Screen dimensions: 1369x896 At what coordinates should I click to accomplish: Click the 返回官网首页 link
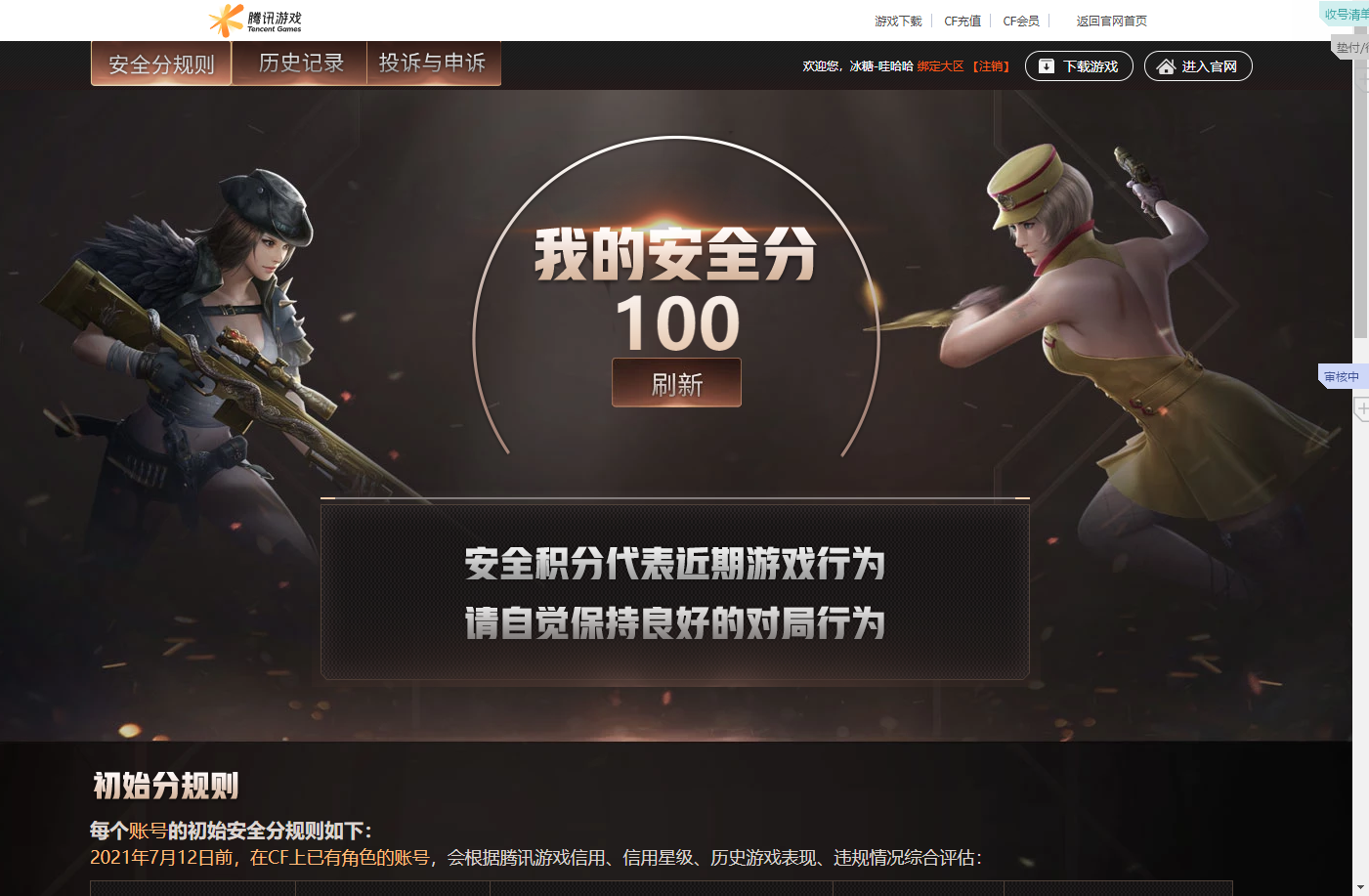[x=1112, y=21]
